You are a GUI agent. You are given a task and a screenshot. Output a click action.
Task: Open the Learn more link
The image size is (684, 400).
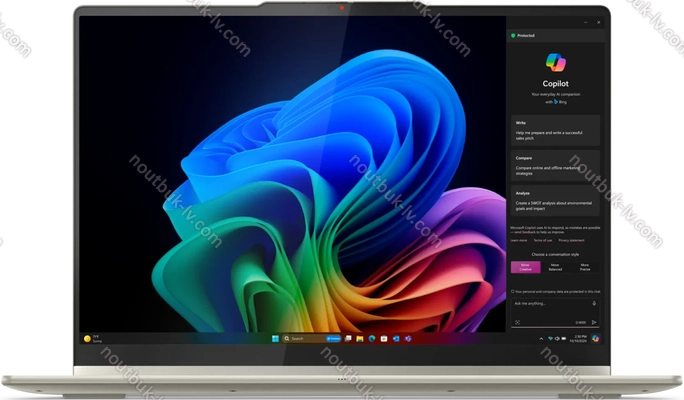(x=518, y=241)
